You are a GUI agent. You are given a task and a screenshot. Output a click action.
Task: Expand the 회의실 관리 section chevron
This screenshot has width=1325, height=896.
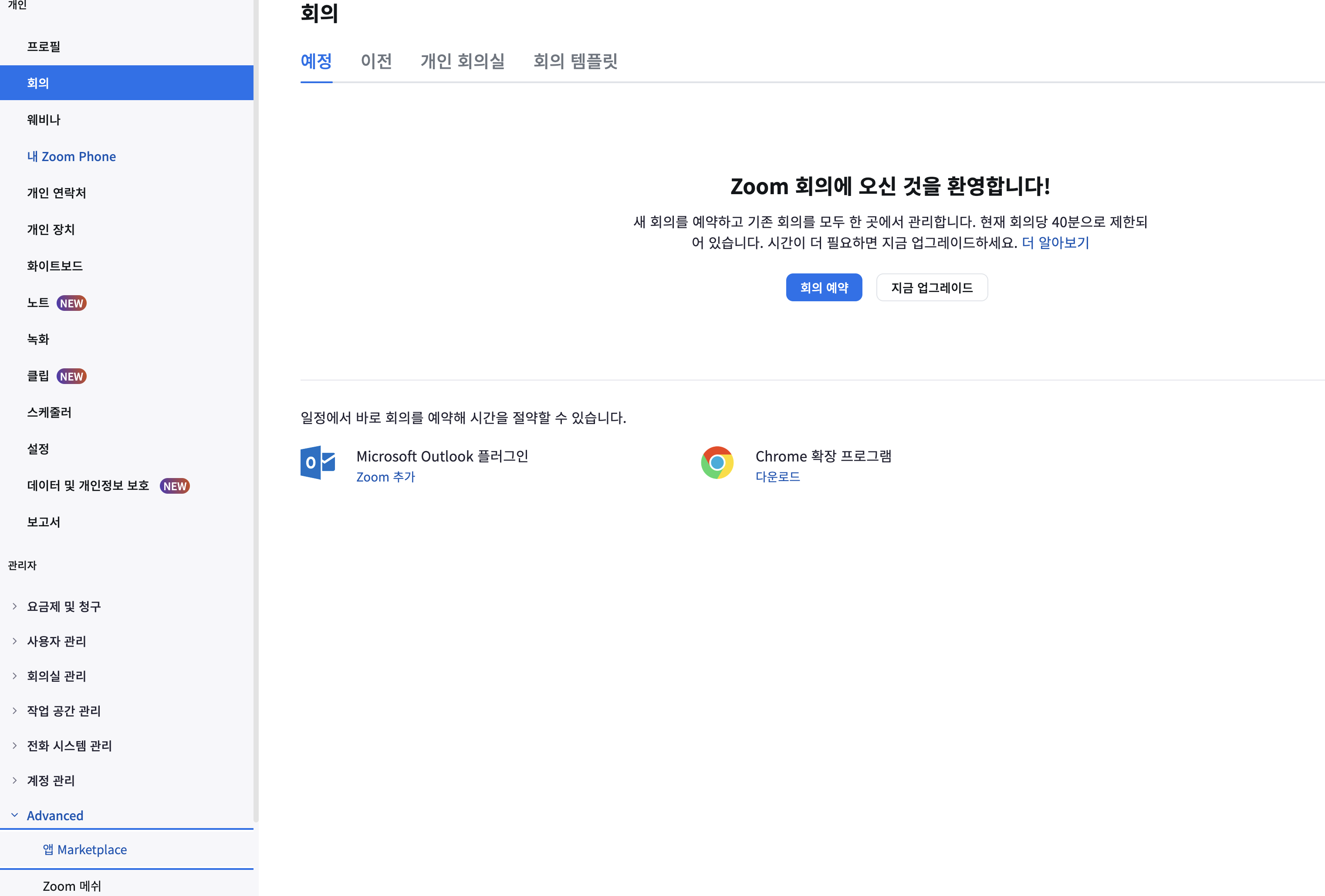pyautogui.click(x=15, y=676)
